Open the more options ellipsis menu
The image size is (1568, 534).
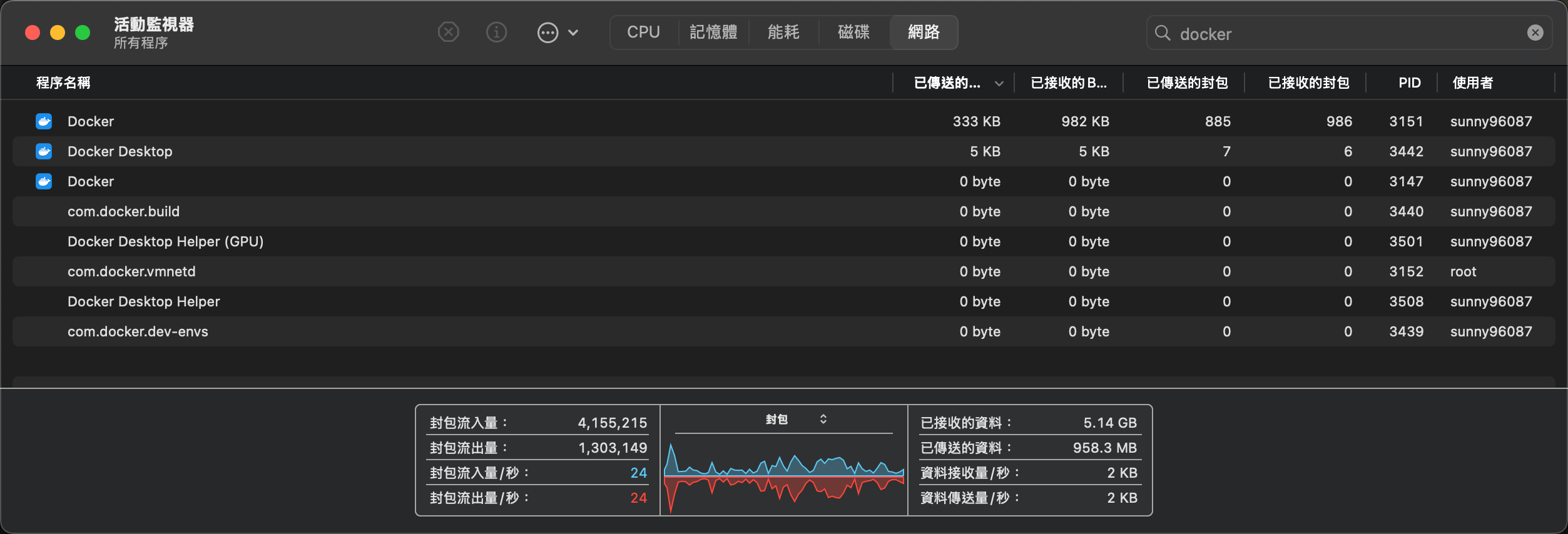[x=557, y=33]
